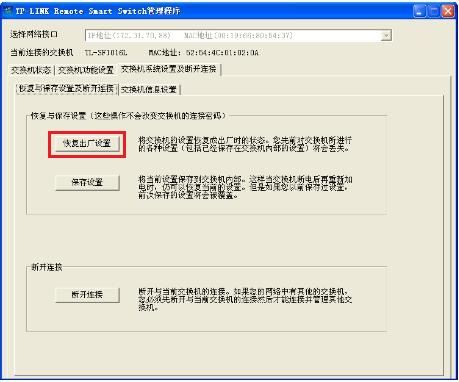Click the 选择网络接口 label
This screenshot has width=459, height=382.
click(x=34, y=34)
